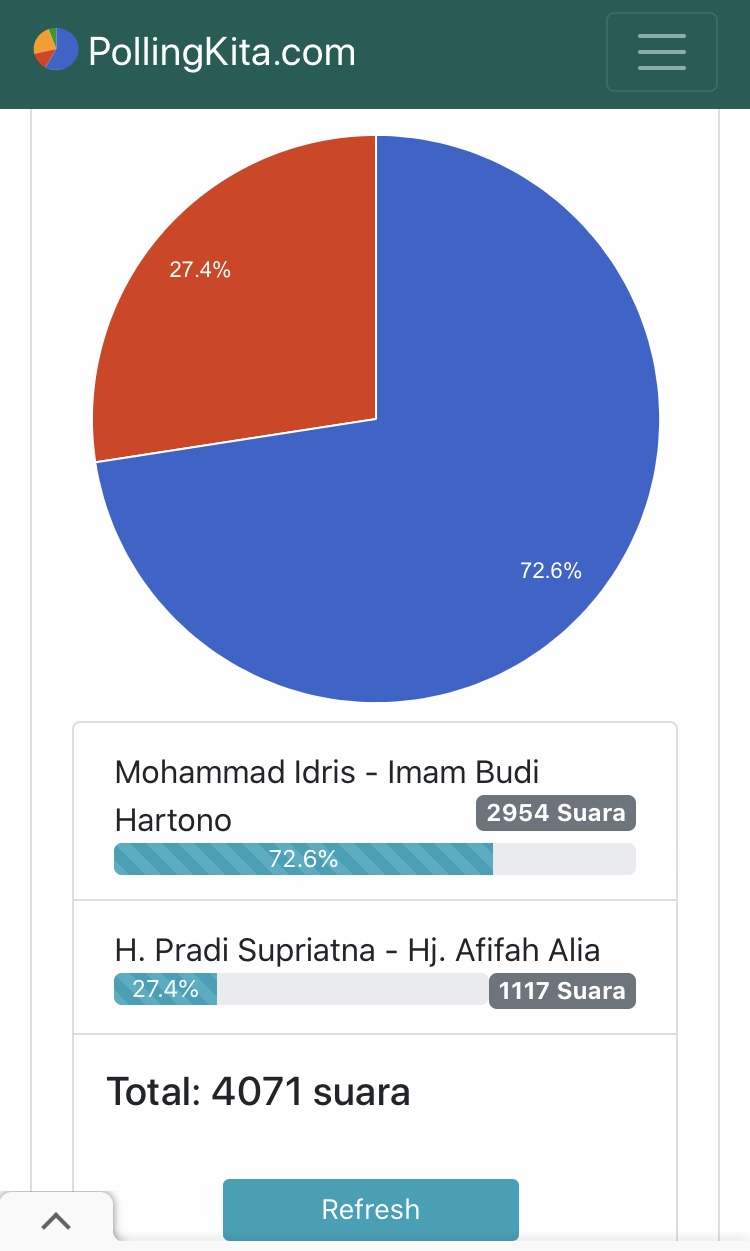Click the filled 72.6% progress bar
Image resolution: width=750 pixels, height=1251 pixels.
point(303,859)
